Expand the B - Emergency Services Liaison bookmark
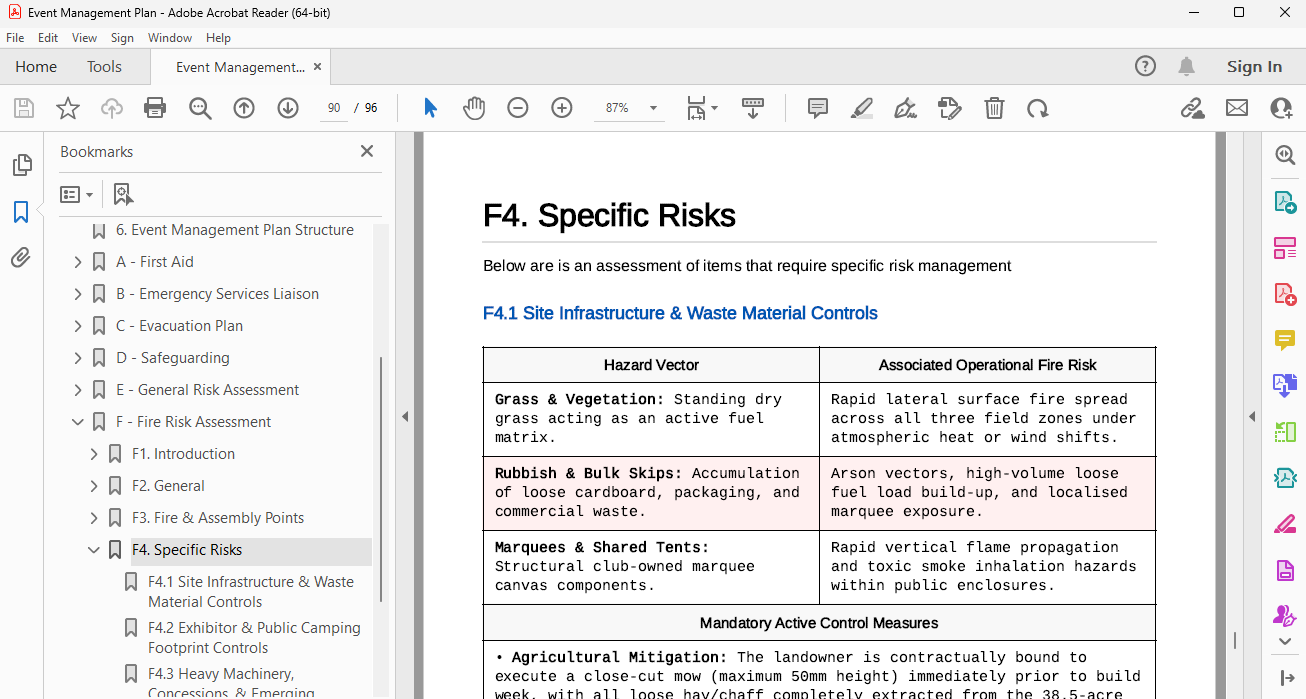The width and height of the screenshot is (1306, 699). point(78,294)
